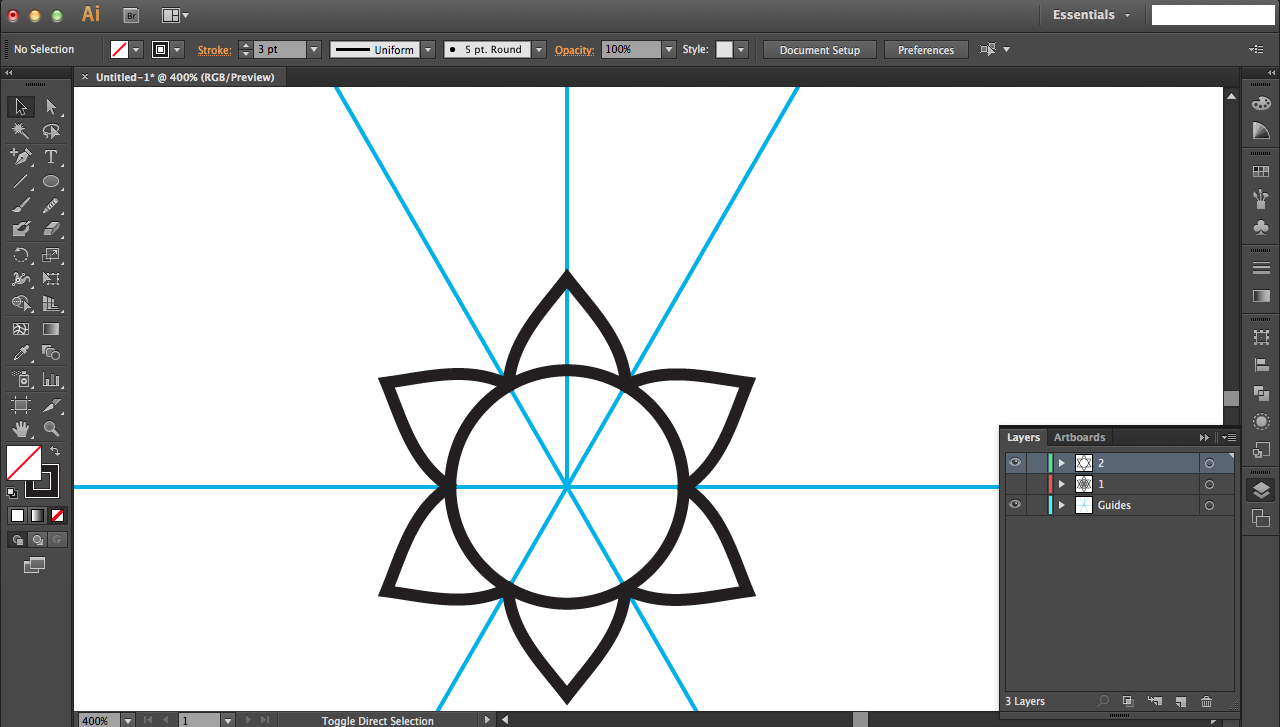Switch to the Artboards tab
1280x727 pixels.
[1079, 437]
